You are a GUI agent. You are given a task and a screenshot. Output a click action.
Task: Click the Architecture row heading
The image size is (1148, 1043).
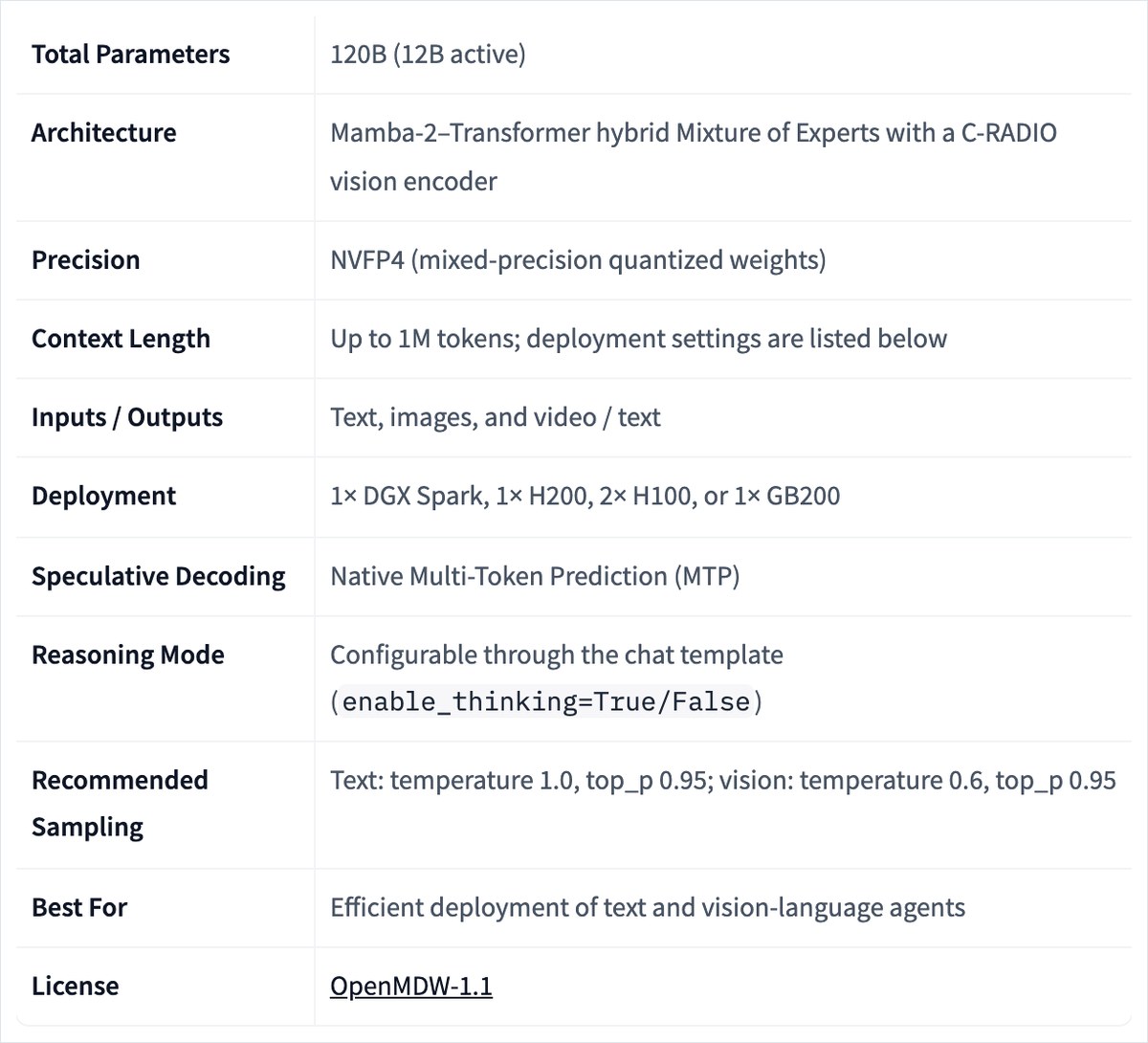pos(103,132)
